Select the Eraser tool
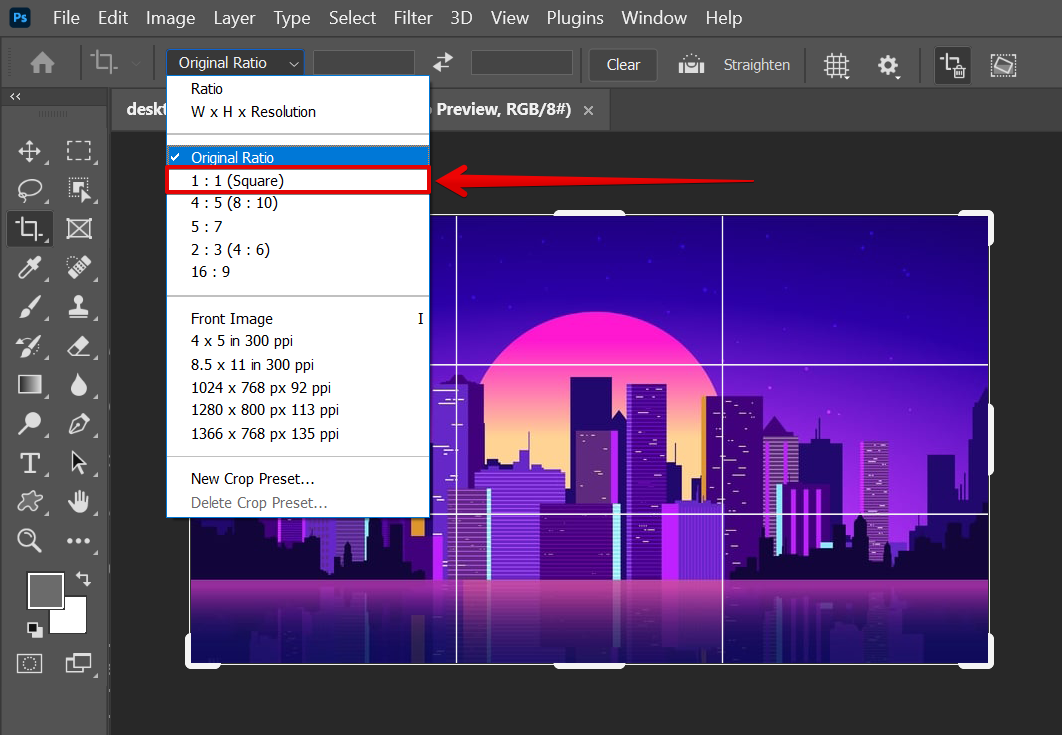The height and width of the screenshot is (735, 1062). coord(79,346)
